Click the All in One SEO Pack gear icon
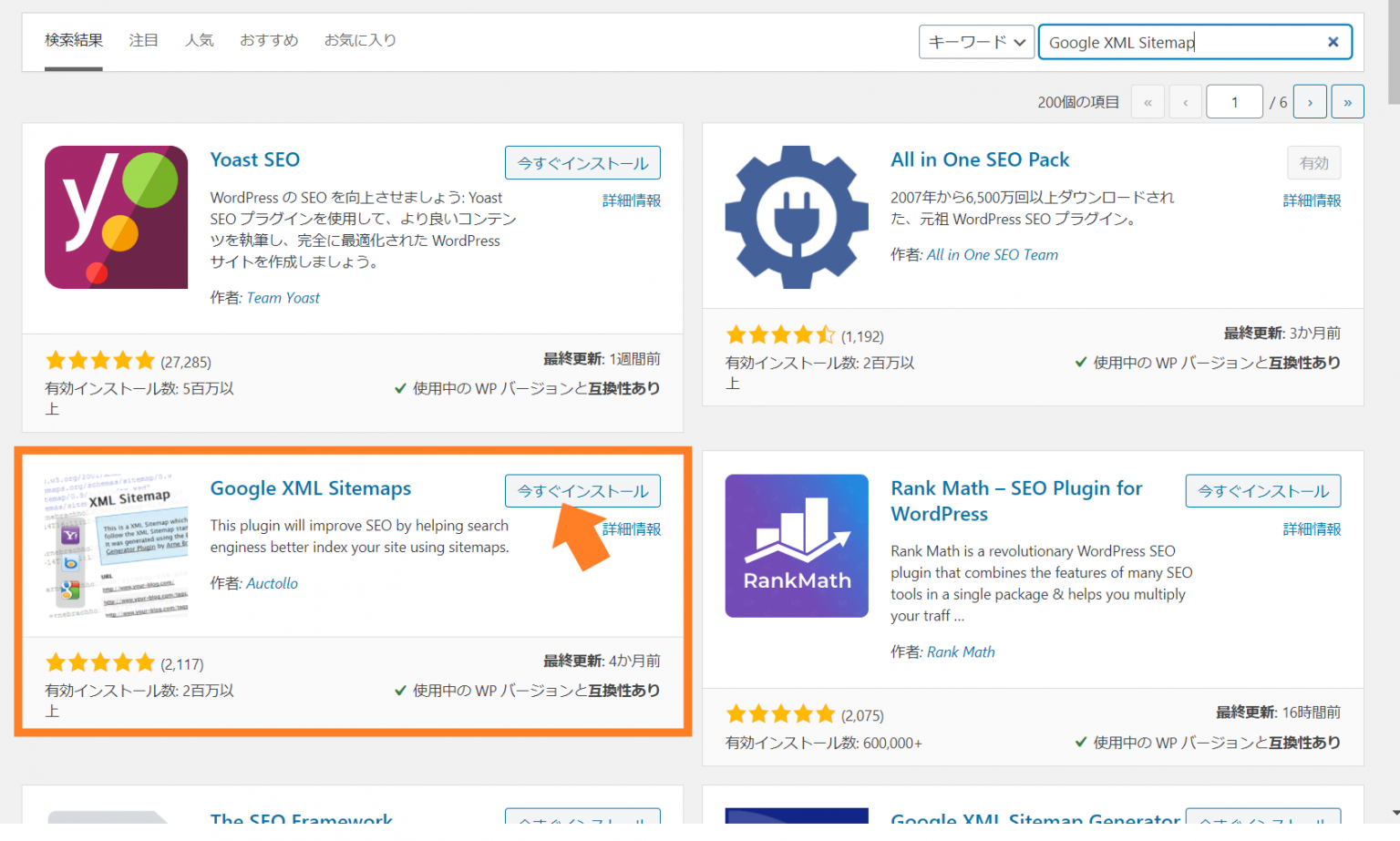The height and width of the screenshot is (841, 1400). tap(796, 217)
